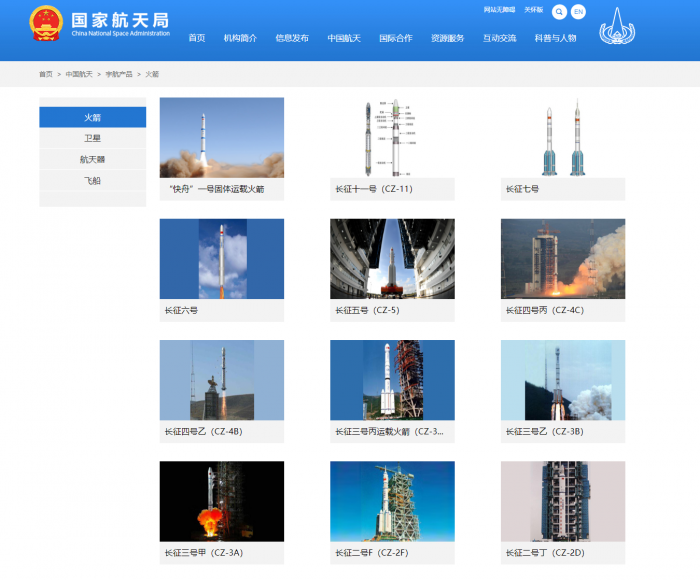Image resolution: width=700 pixels, height=580 pixels.
Task: Open the 快舟一号 rocket launch thumbnail
Action: [x=222, y=138]
